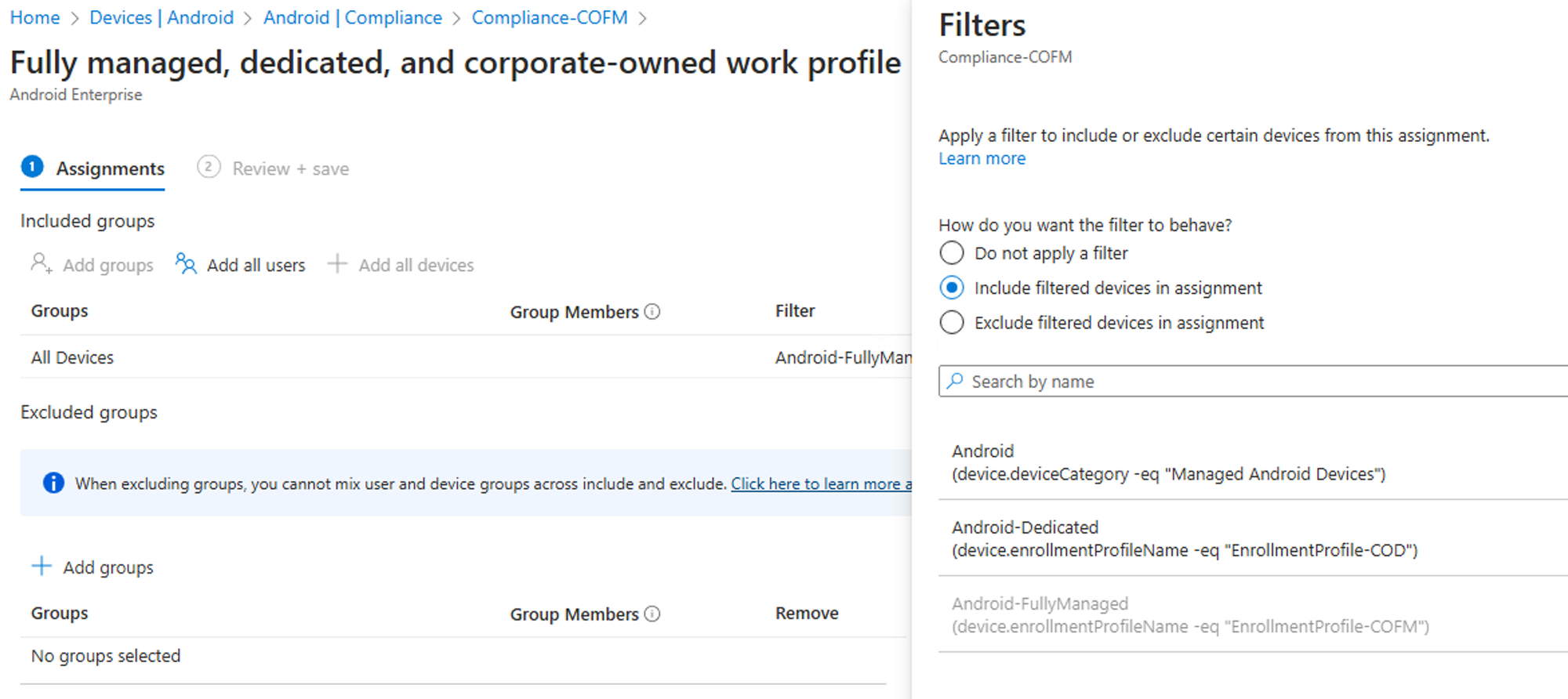
Task: Click the plus icon under Excluded groups
Action: point(42,566)
